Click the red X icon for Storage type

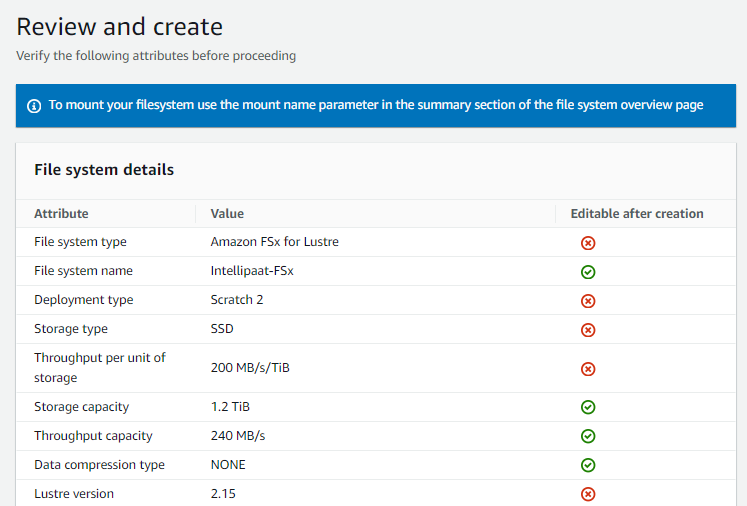click(x=588, y=330)
